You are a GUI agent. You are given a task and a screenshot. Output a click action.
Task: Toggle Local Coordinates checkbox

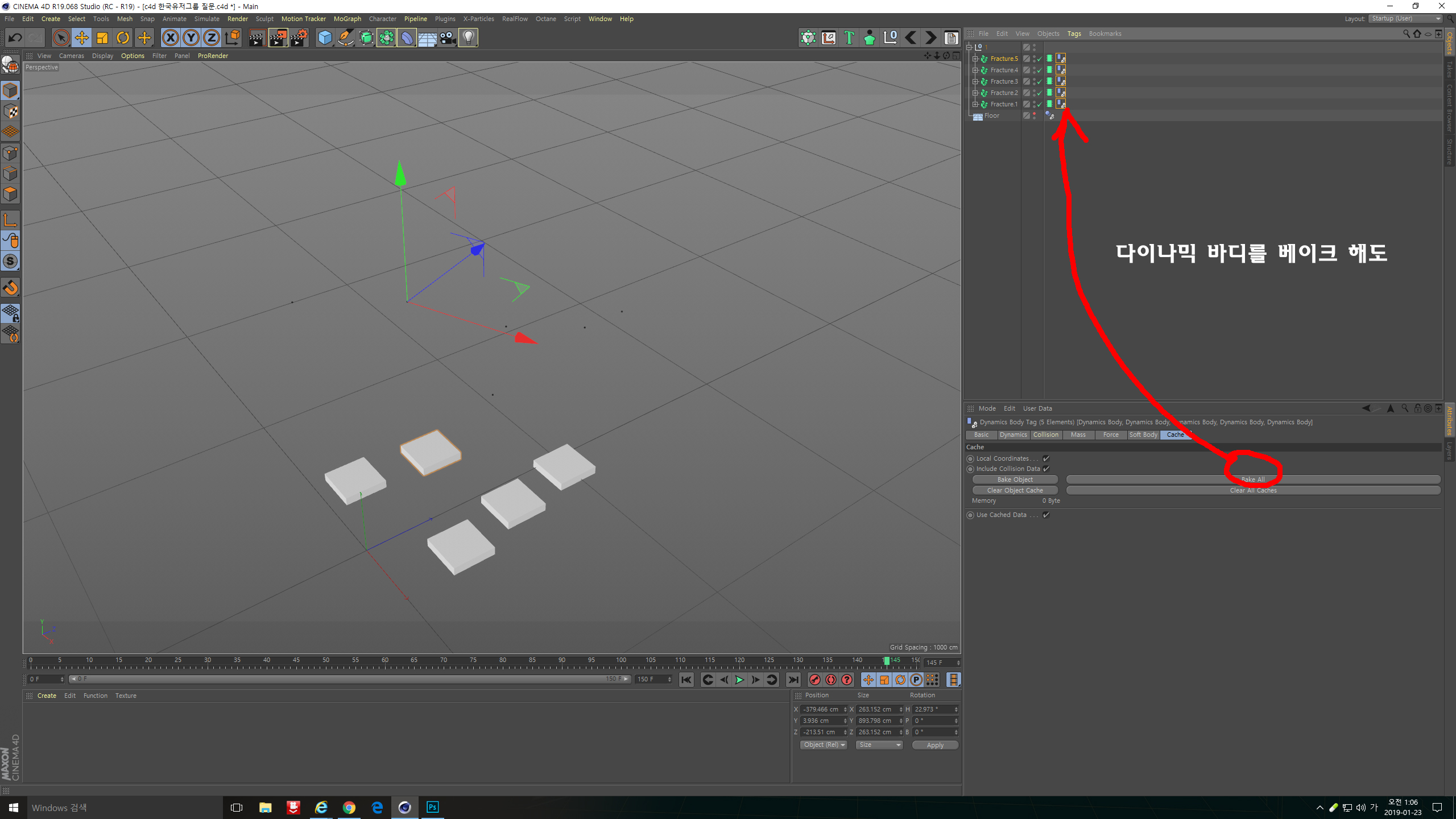pyautogui.click(x=1046, y=458)
